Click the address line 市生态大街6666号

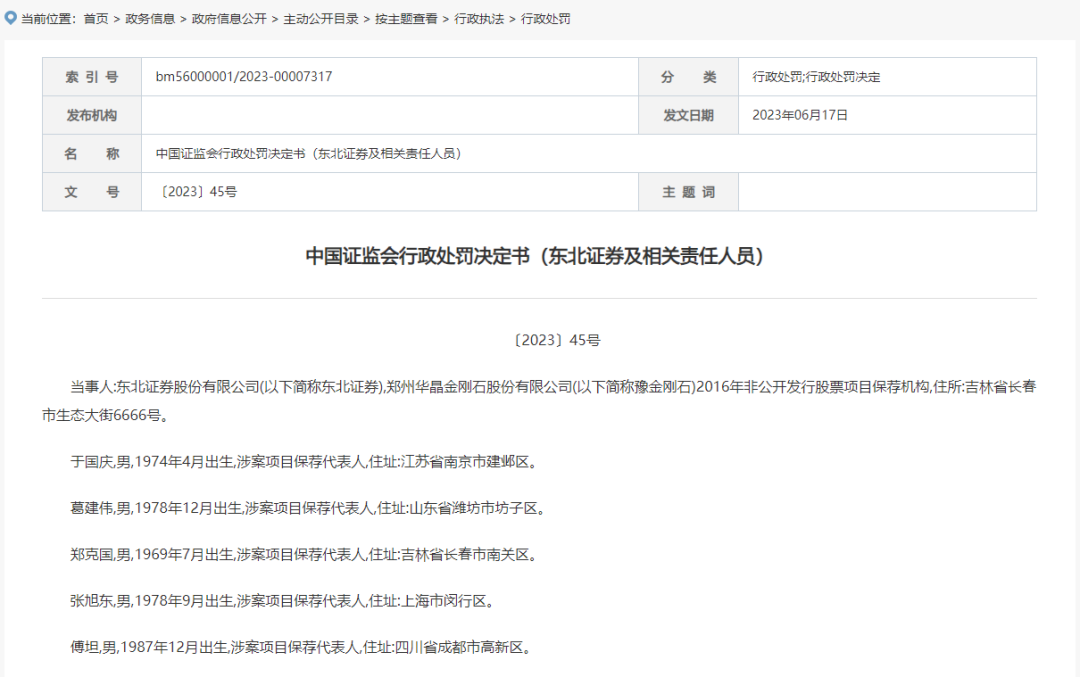(x=105, y=415)
